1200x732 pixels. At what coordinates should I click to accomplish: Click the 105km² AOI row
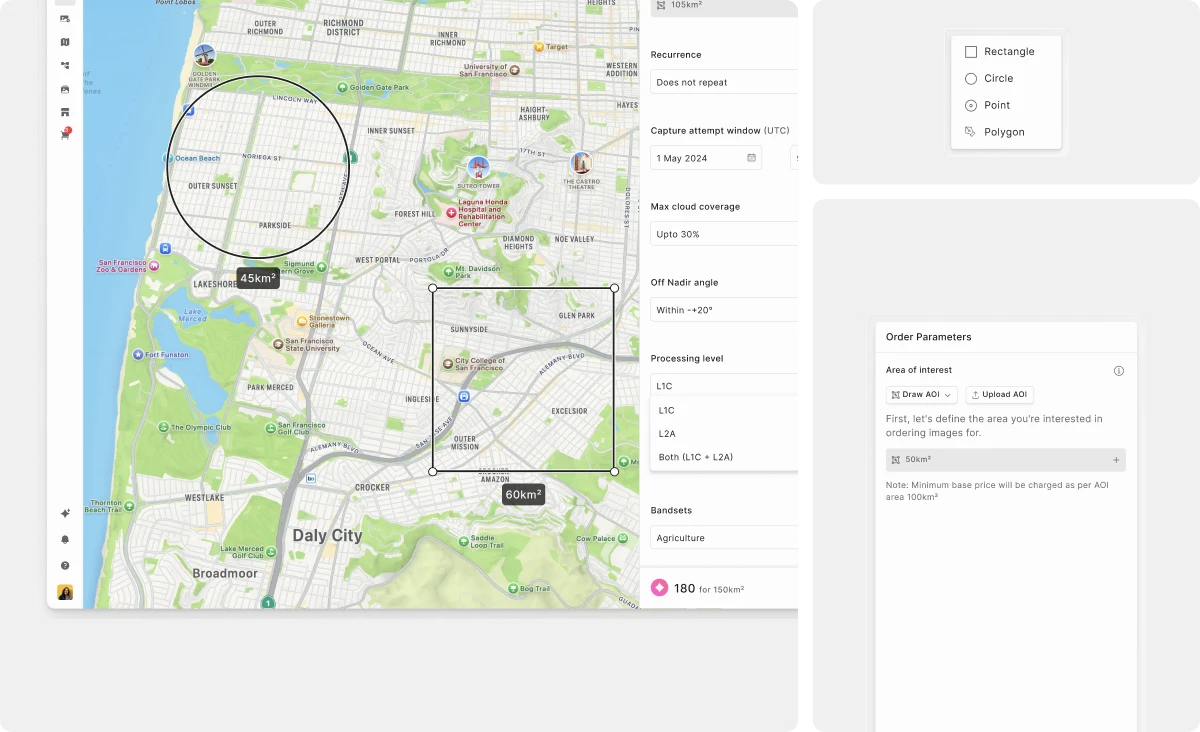724,6
